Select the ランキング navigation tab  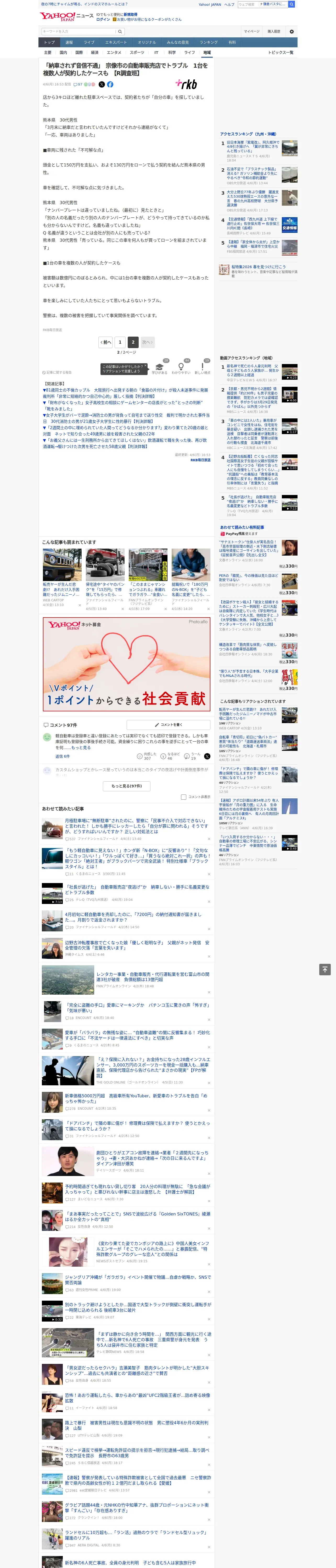[x=209, y=43]
